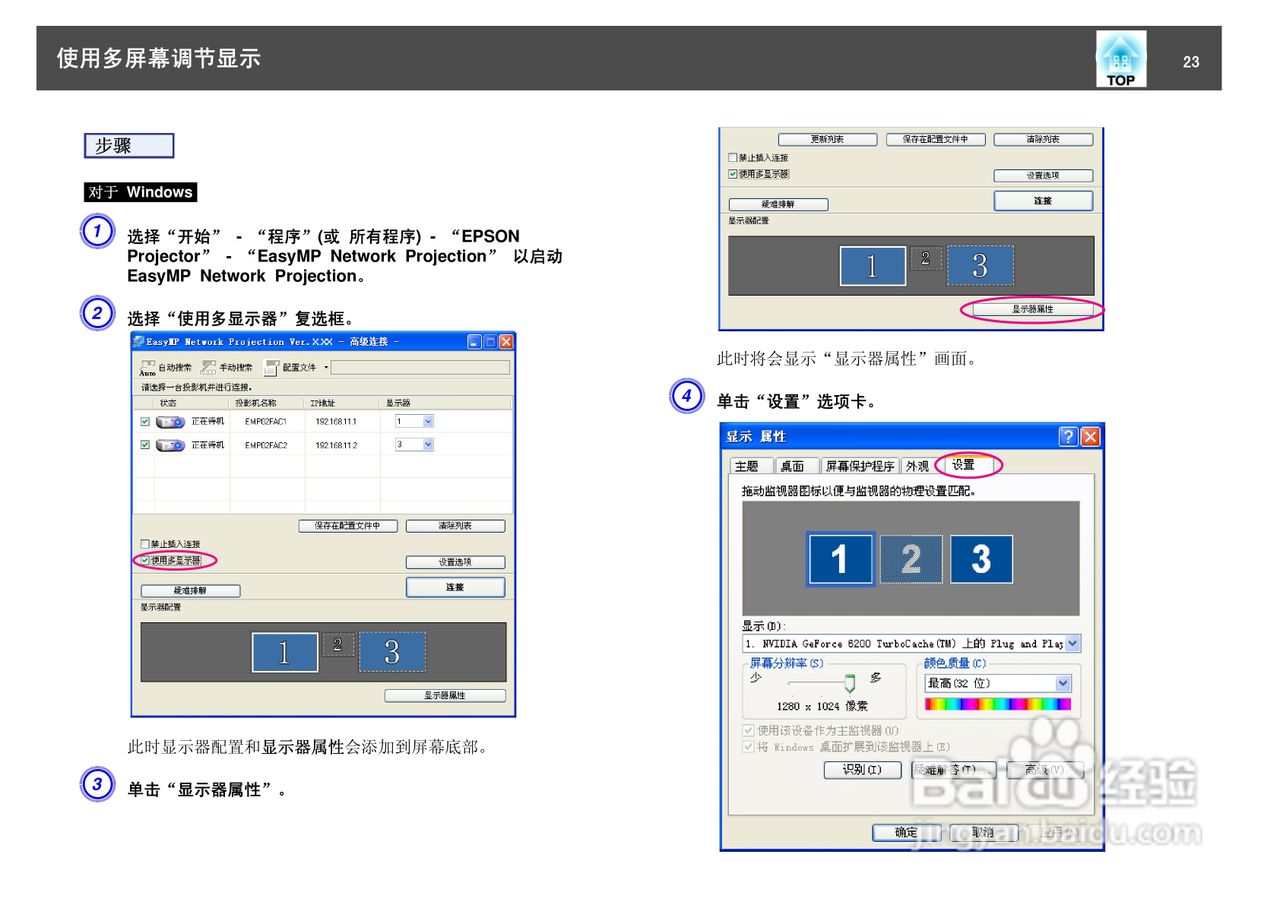Adjust the 屏幕分辨率 resolution slider

(851, 682)
